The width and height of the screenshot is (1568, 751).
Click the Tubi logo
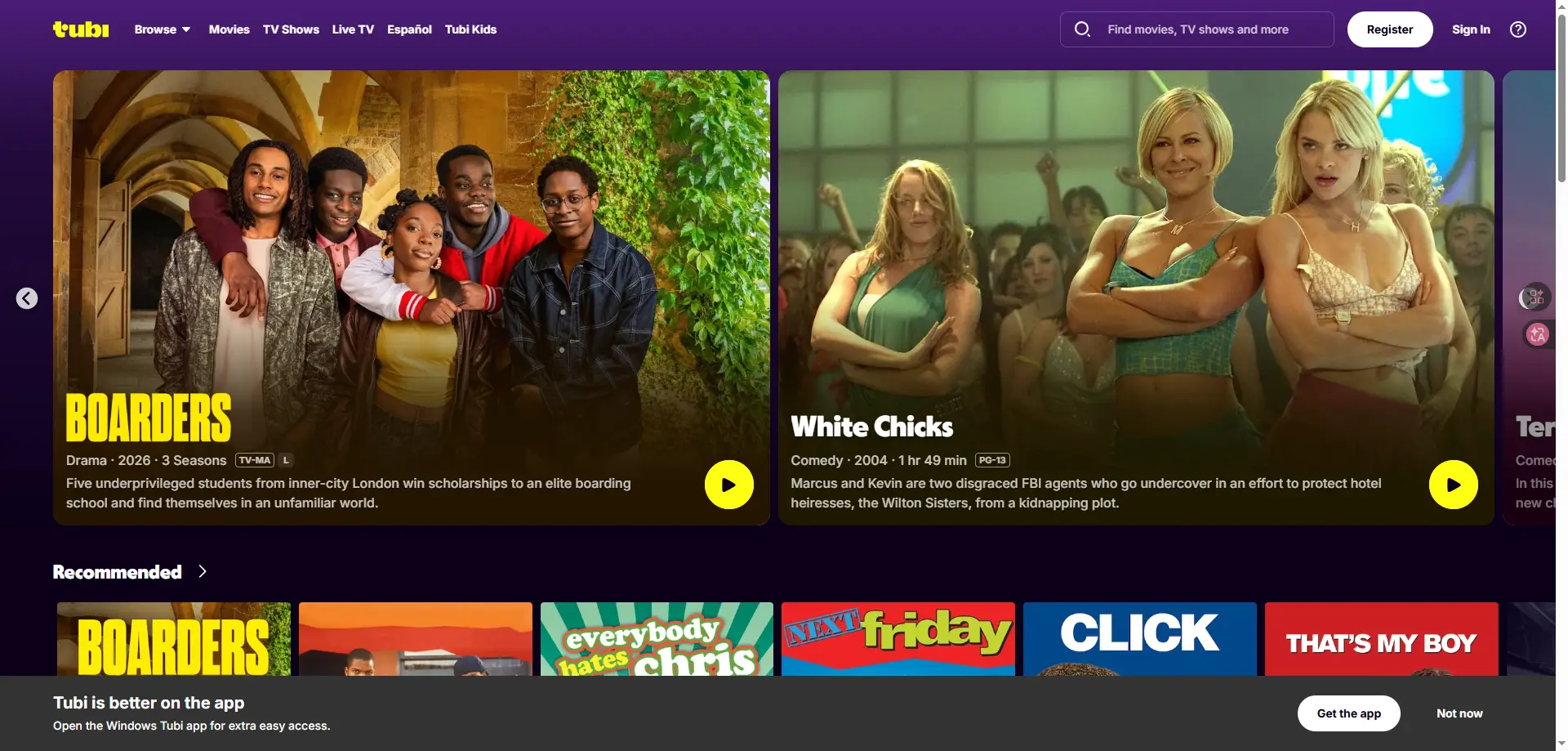(x=81, y=29)
